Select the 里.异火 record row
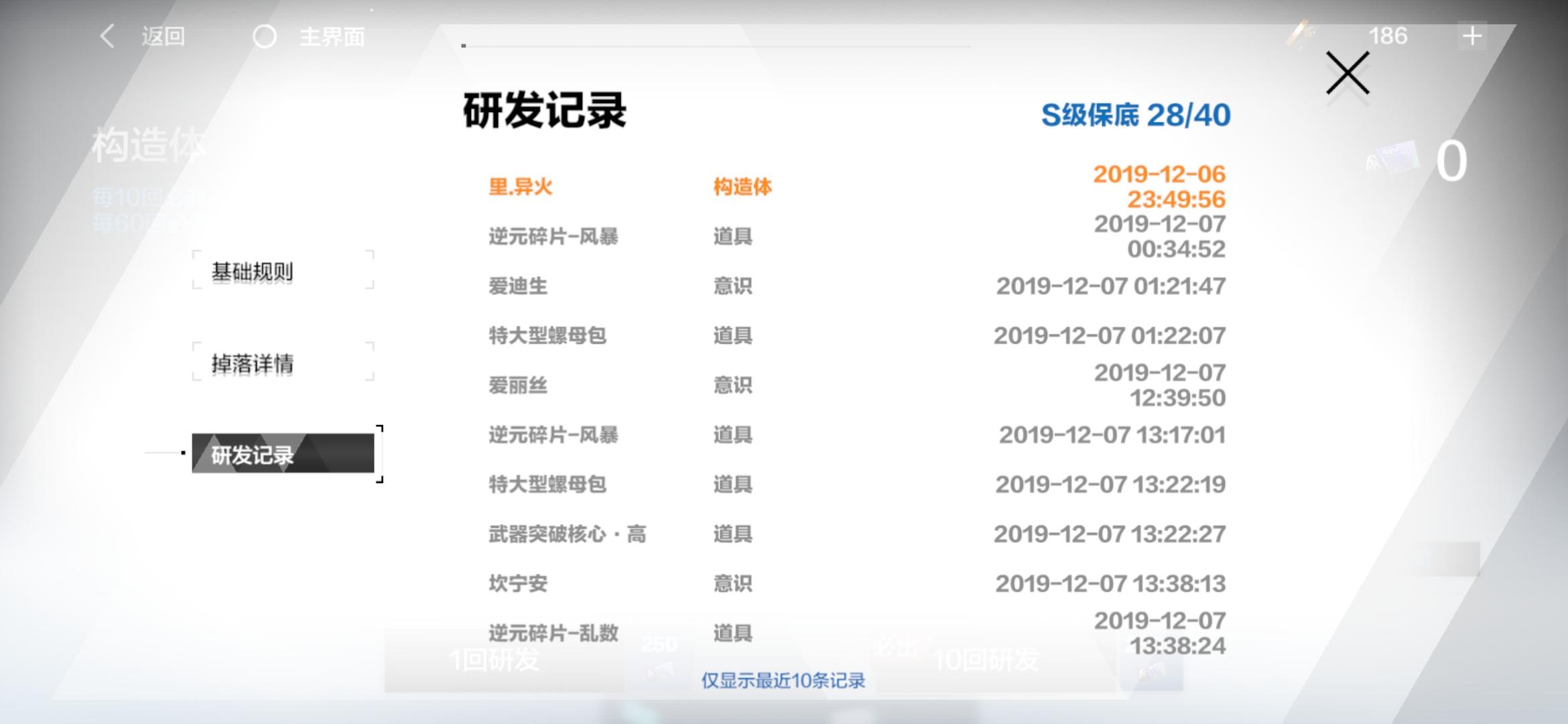This screenshot has height=724, width=1568. [x=857, y=186]
